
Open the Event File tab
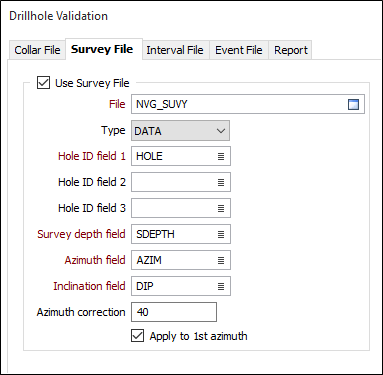pyautogui.click(x=239, y=50)
